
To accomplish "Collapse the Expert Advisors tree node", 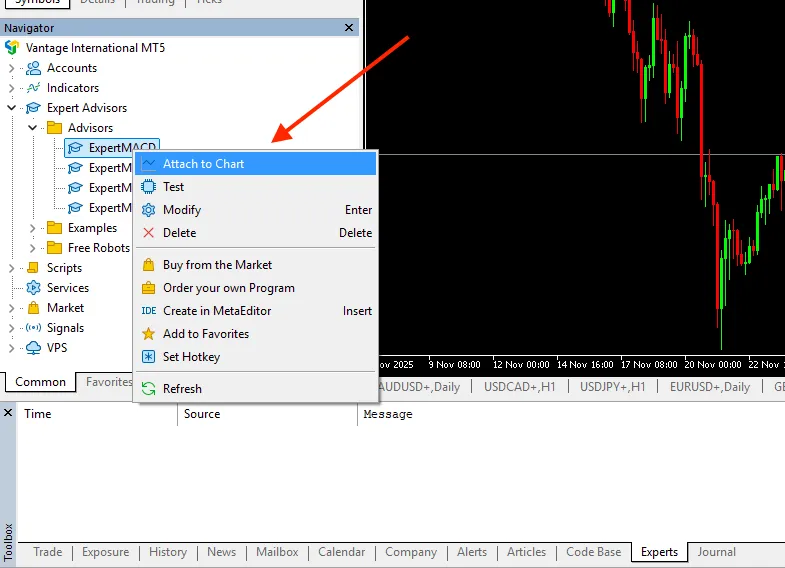I will [x=12, y=108].
